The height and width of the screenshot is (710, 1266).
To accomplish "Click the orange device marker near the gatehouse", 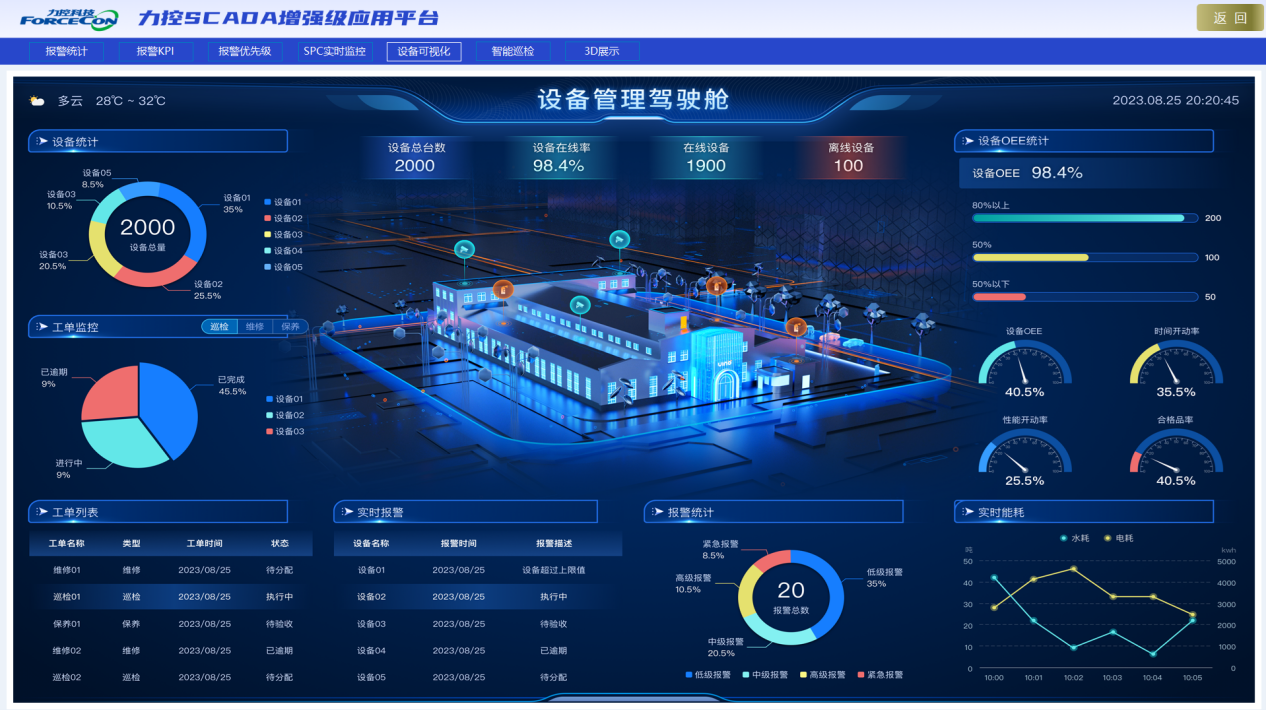I will (796, 326).
